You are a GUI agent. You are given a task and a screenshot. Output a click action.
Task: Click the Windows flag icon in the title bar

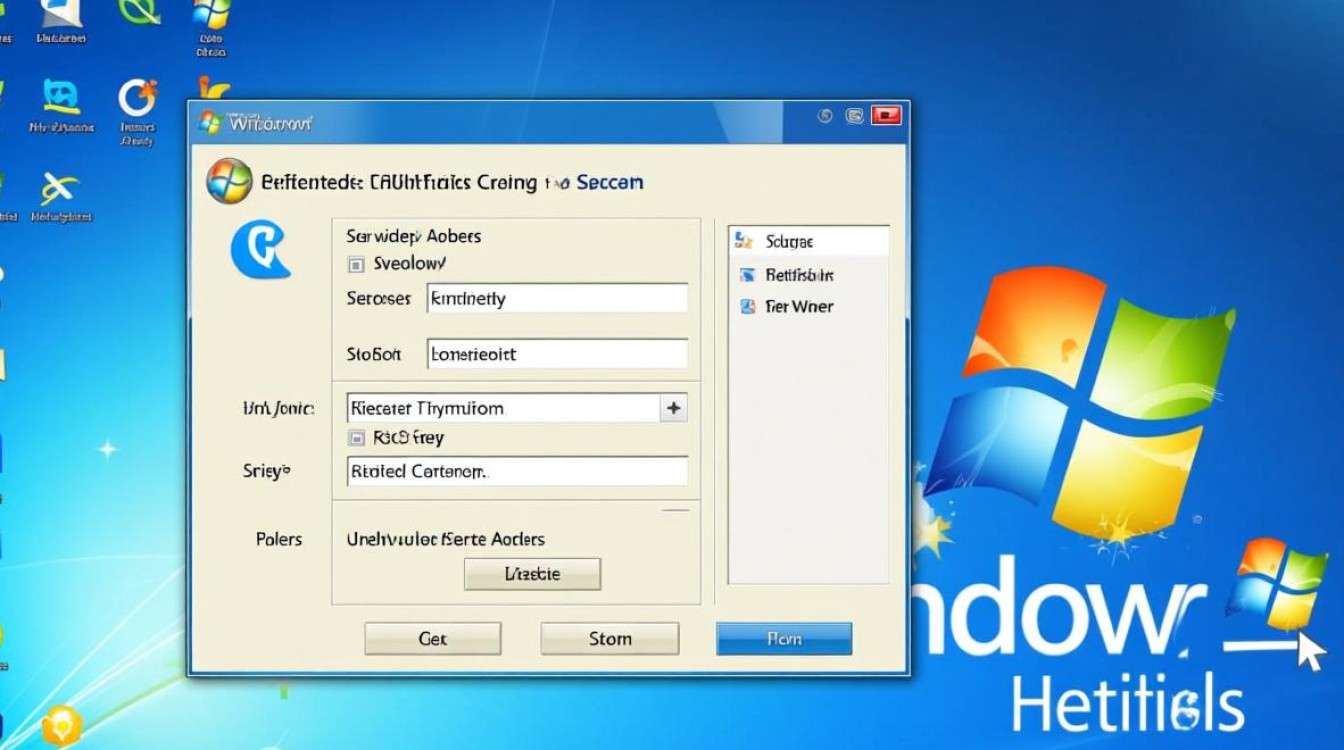point(210,123)
